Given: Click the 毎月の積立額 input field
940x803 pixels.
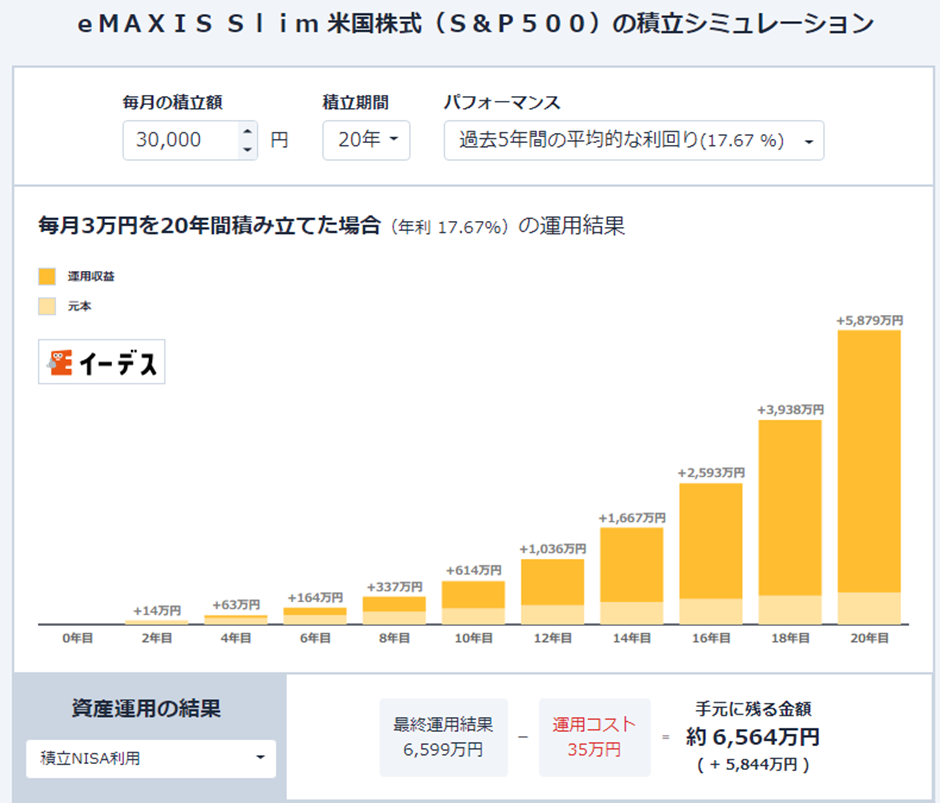Looking at the screenshot, I should (x=180, y=140).
